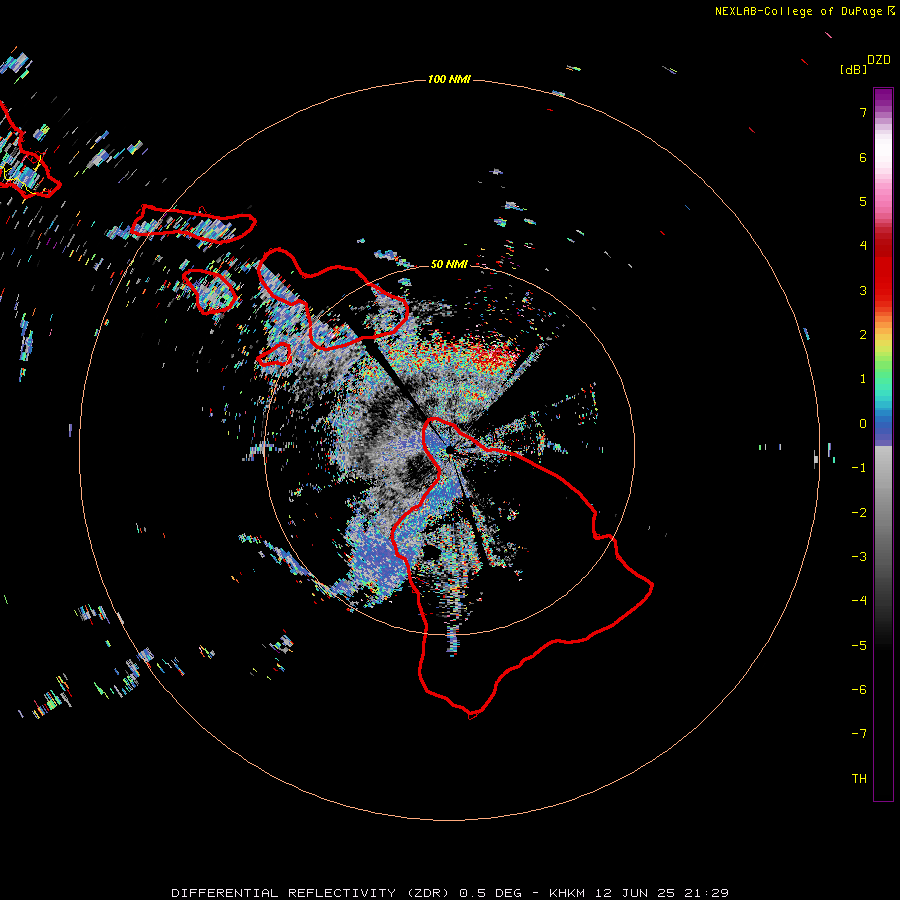Click the '1' value on color scale
Screen dimensions: 900x900
pos(863,379)
